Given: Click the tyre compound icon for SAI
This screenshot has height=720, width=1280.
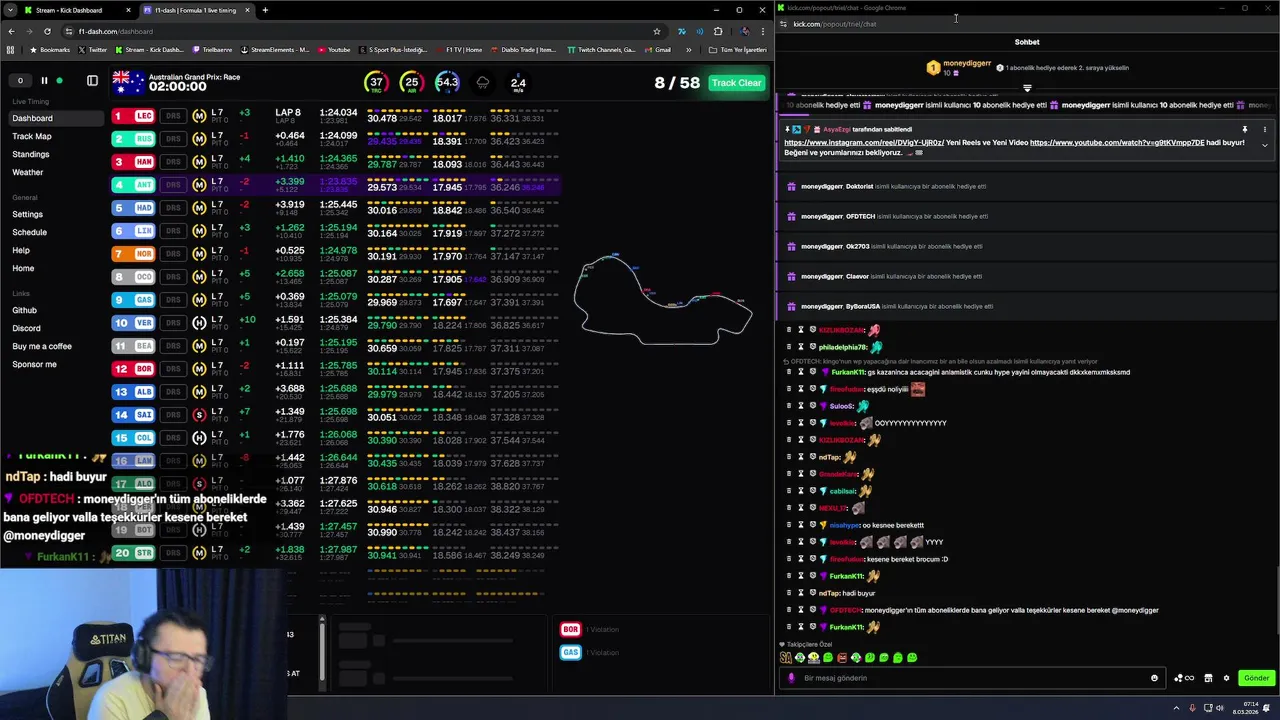Looking at the screenshot, I should [x=199, y=415].
